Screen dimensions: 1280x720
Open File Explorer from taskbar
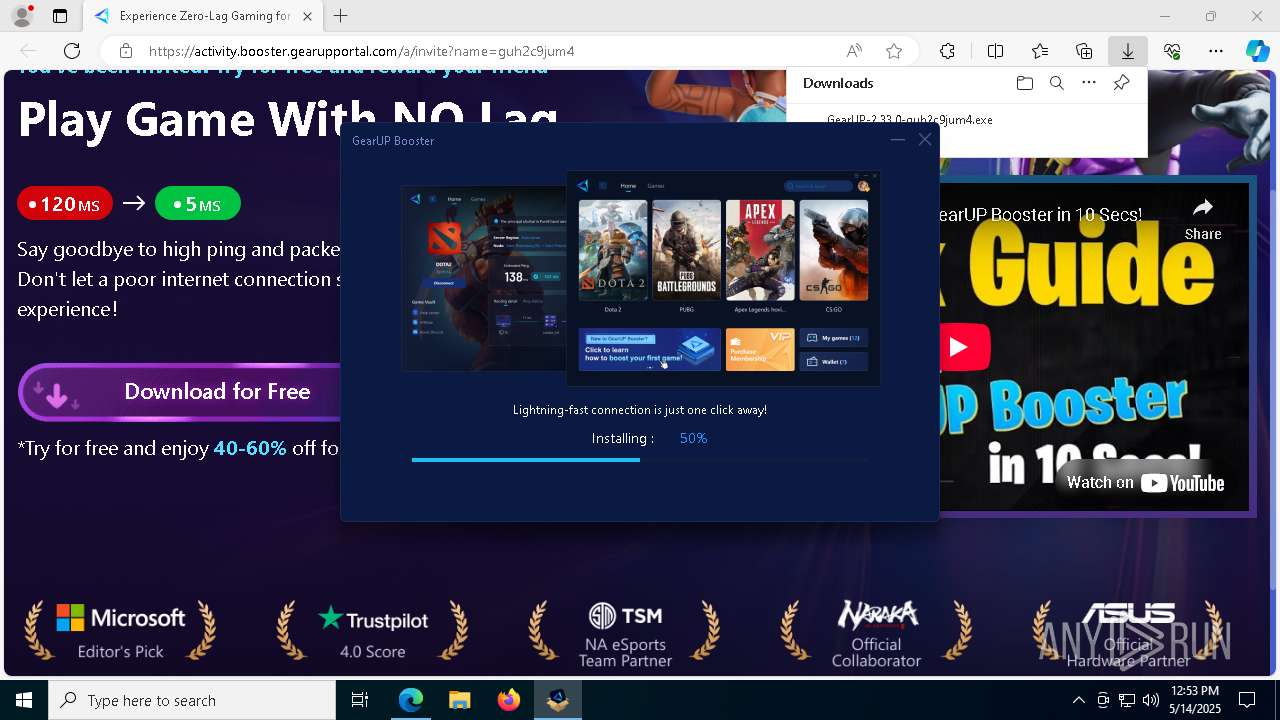point(459,700)
